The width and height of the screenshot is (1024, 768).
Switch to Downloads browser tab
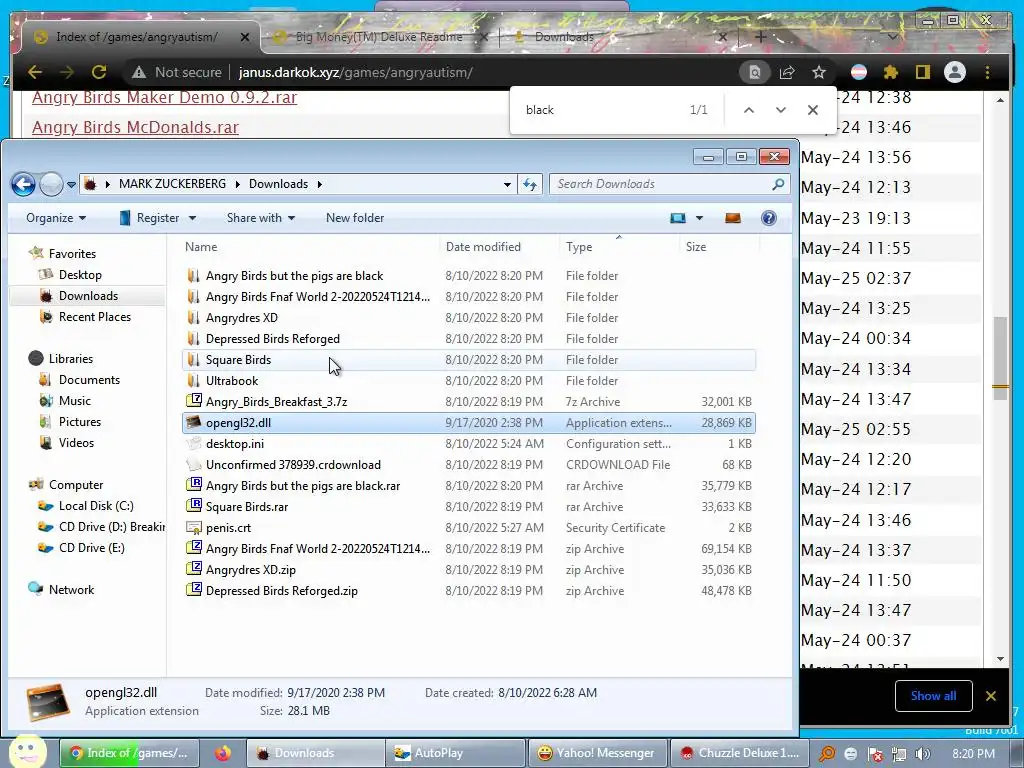564,37
